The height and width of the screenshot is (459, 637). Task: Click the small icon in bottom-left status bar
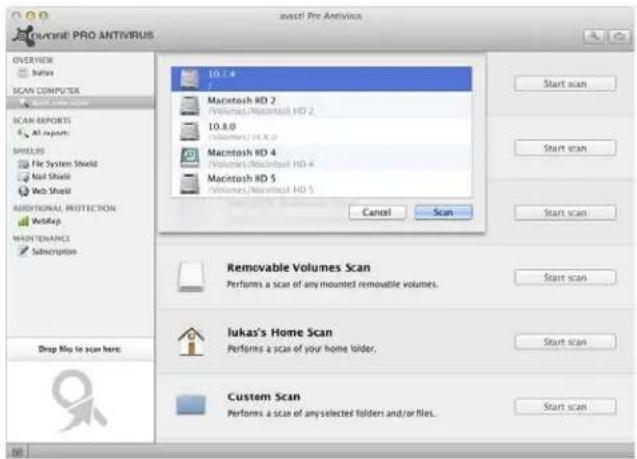pyautogui.click(x=17, y=452)
